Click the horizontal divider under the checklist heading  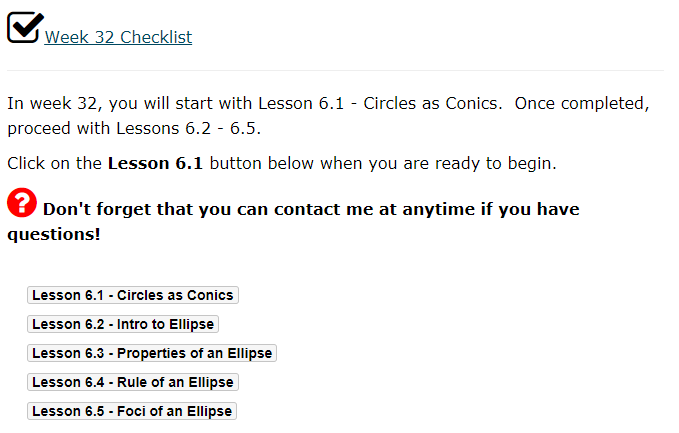click(x=335, y=70)
